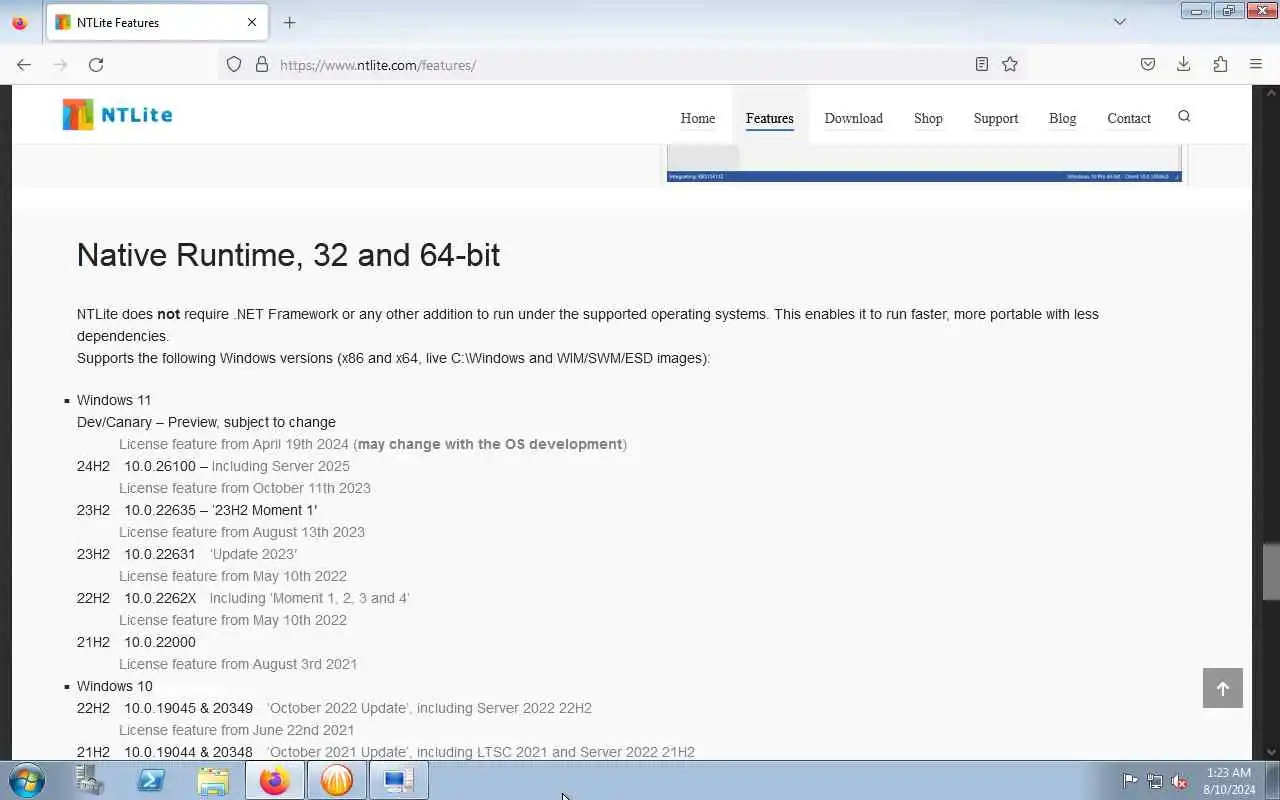The width and height of the screenshot is (1280, 800).
Task: Click the '10.0.19044 & 20348' version text
Action: (x=188, y=752)
